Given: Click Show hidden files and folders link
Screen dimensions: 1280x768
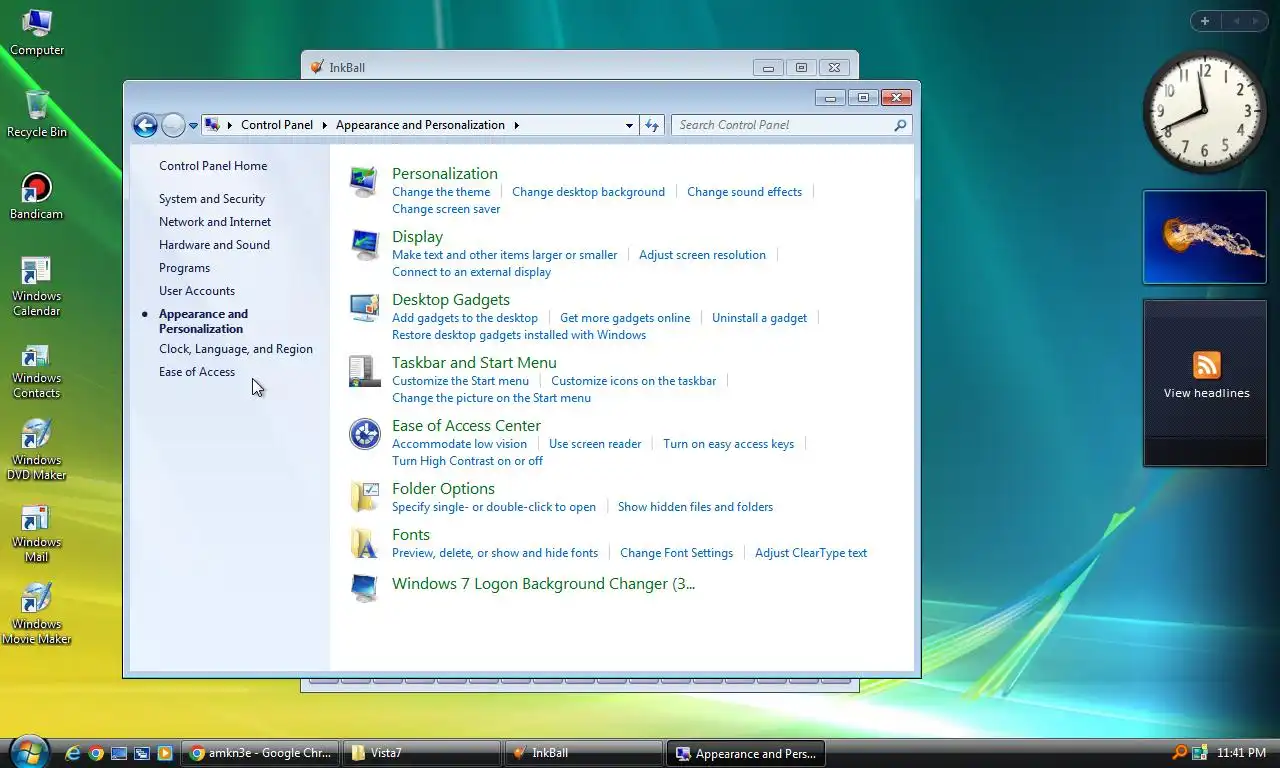Looking at the screenshot, I should (695, 507).
